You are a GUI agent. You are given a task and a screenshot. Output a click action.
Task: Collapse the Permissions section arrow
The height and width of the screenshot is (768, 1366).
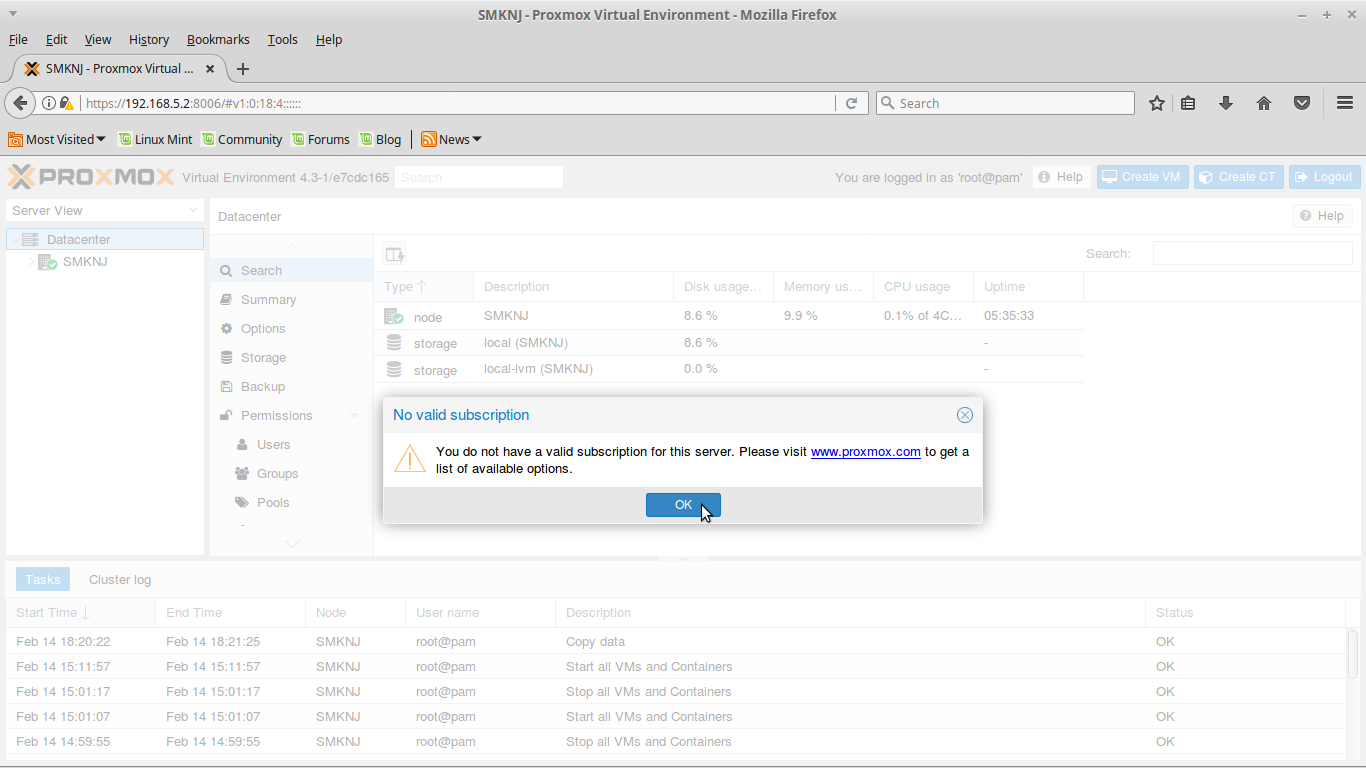coord(354,416)
